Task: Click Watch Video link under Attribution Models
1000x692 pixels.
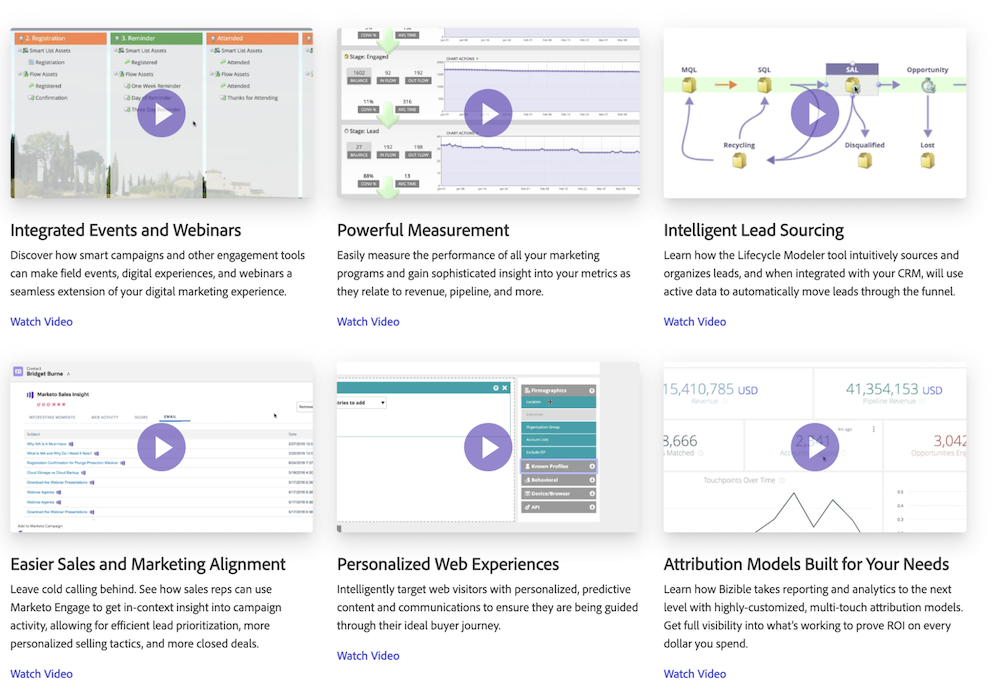Action: click(695, 674)
